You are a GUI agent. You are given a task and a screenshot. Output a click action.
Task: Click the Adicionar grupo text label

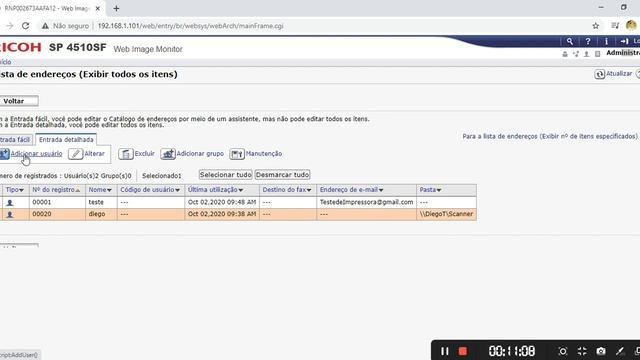[x=200, y=154]
